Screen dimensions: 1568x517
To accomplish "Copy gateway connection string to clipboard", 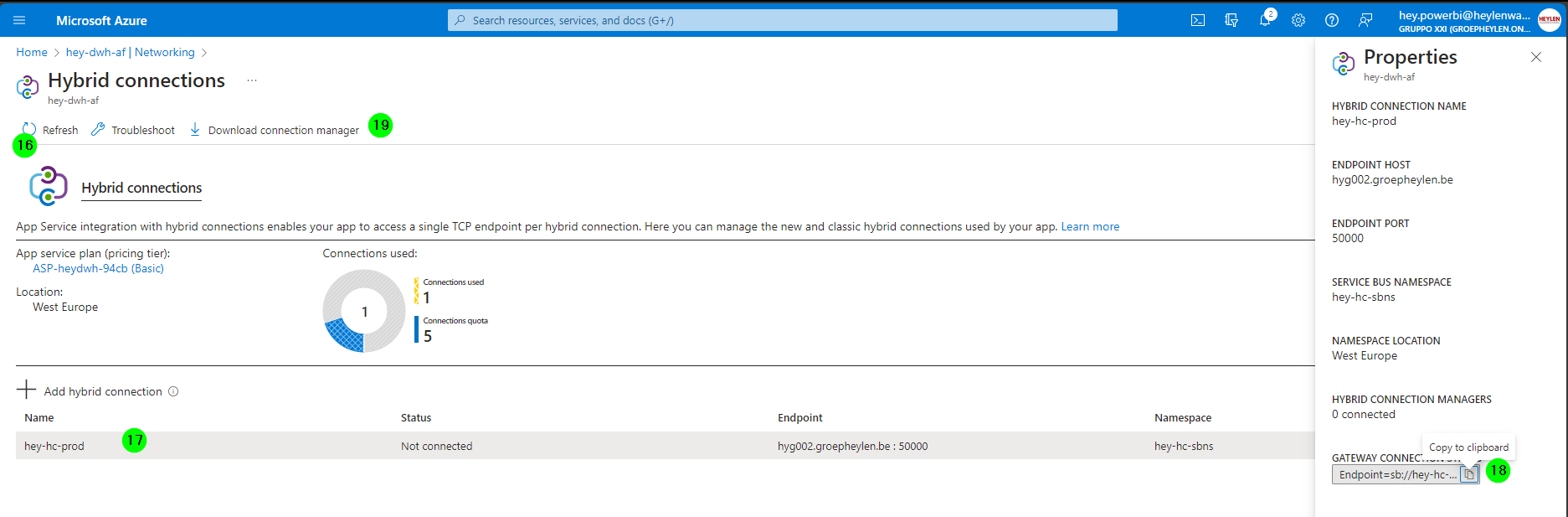I will click(1469, 474).
